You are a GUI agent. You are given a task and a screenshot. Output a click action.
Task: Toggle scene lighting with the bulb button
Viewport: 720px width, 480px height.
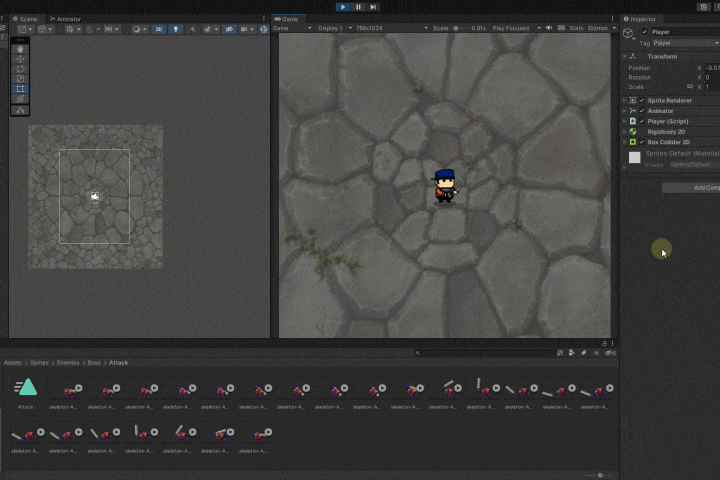click(x=176, y=29)
